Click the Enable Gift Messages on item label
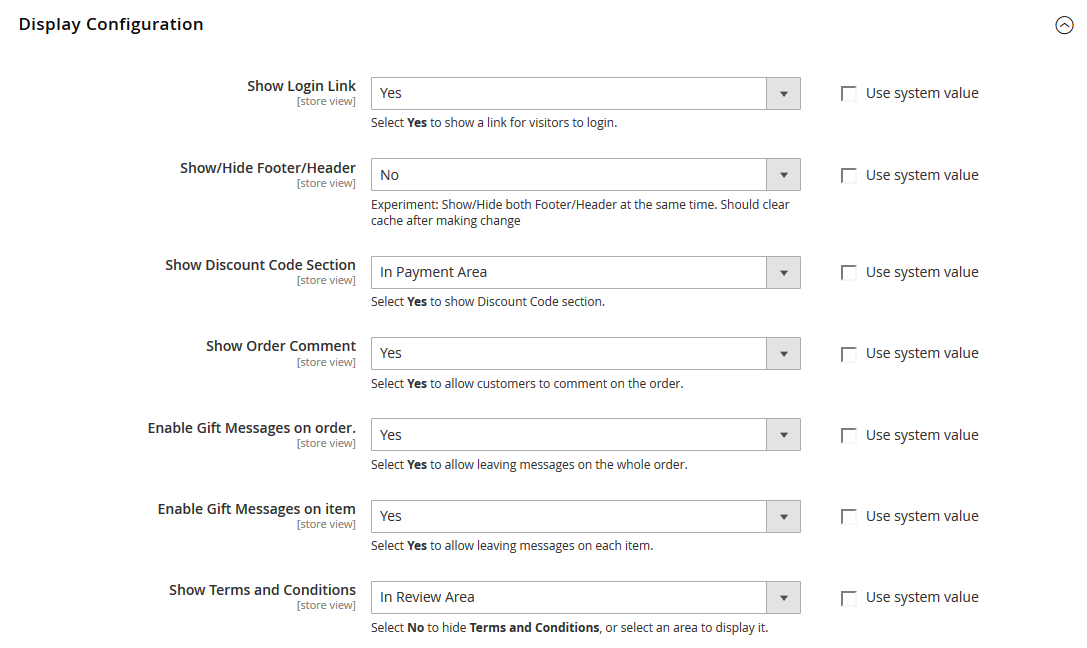Image resolution: width=1087 pixels, height=648 pixels. point(256,509)
